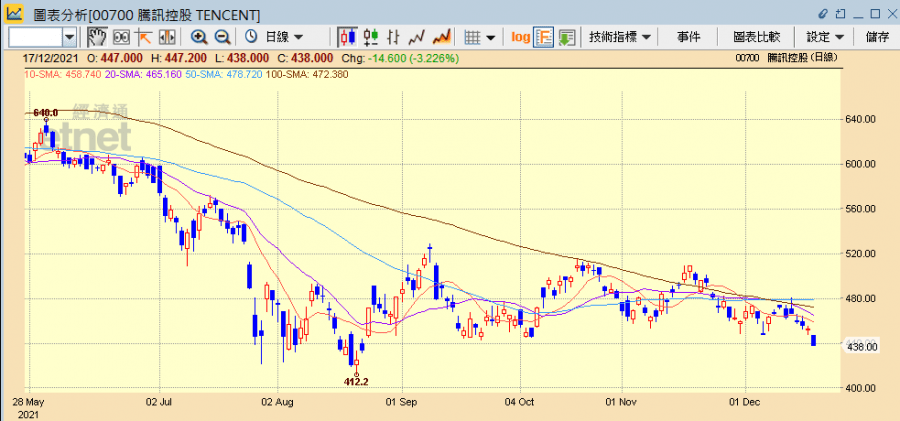Click the horizontal range adjust icon

(165, 37)
